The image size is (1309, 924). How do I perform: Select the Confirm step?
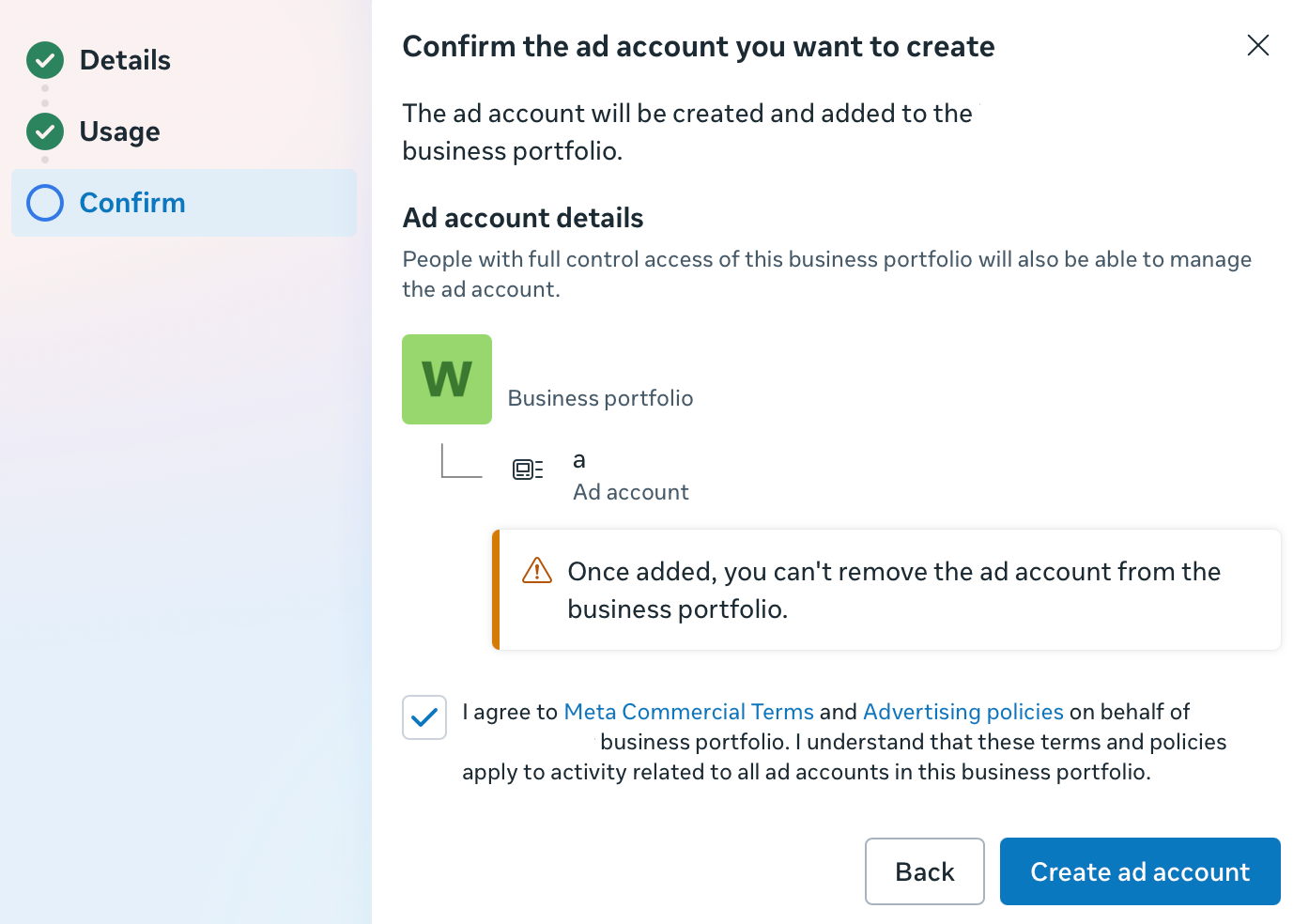coord(132,203)
